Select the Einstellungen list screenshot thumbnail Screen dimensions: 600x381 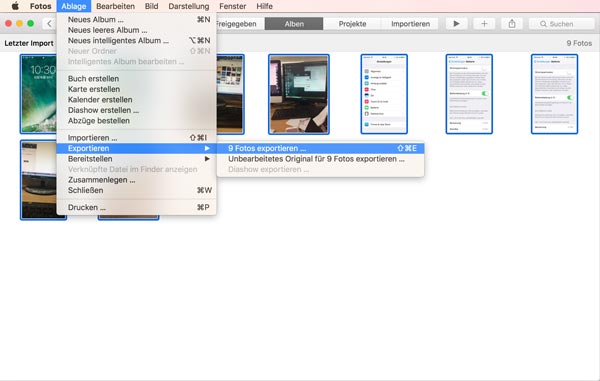point(384,94)
